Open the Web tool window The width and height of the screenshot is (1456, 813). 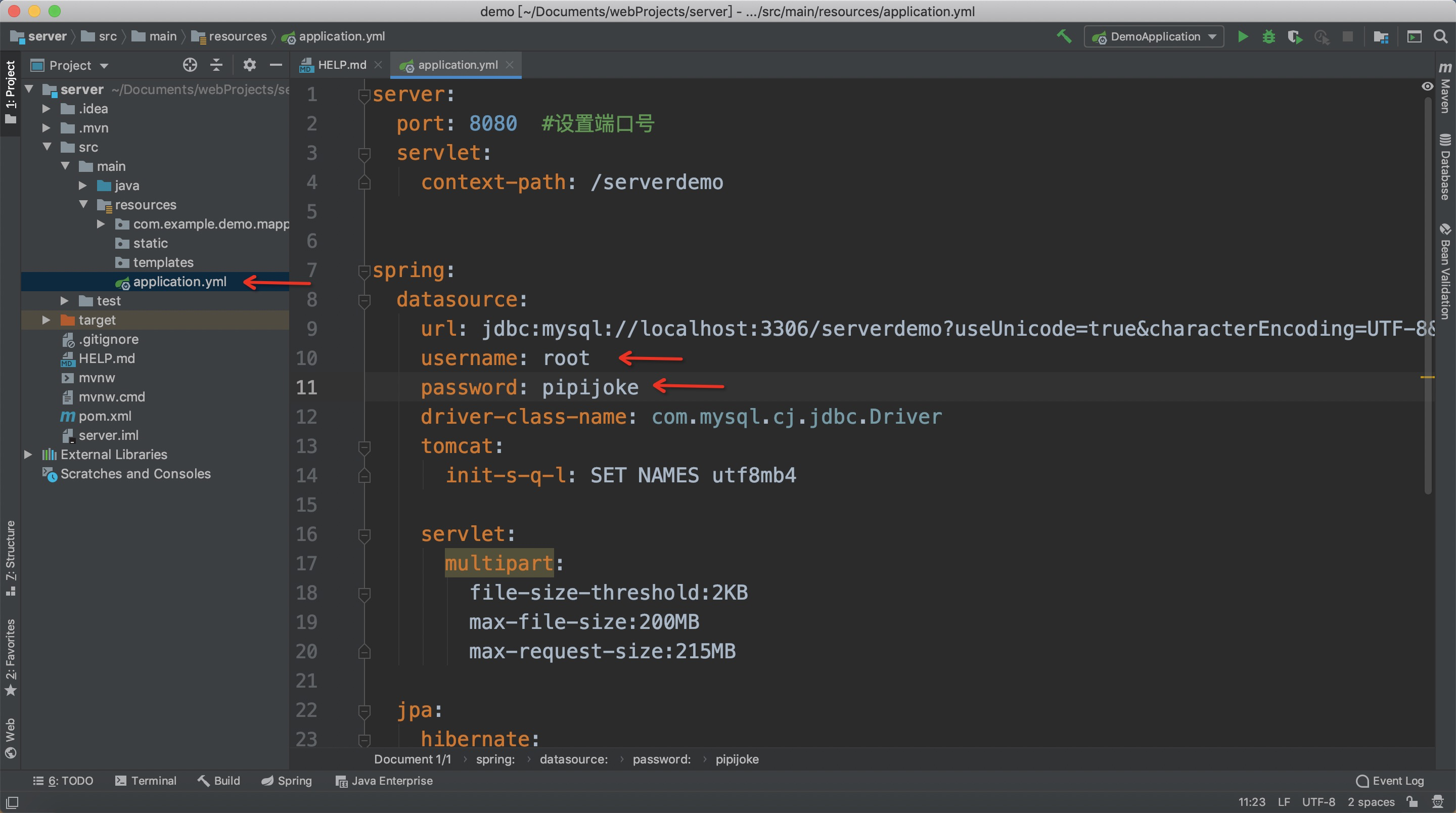click(x=10, y=738)
